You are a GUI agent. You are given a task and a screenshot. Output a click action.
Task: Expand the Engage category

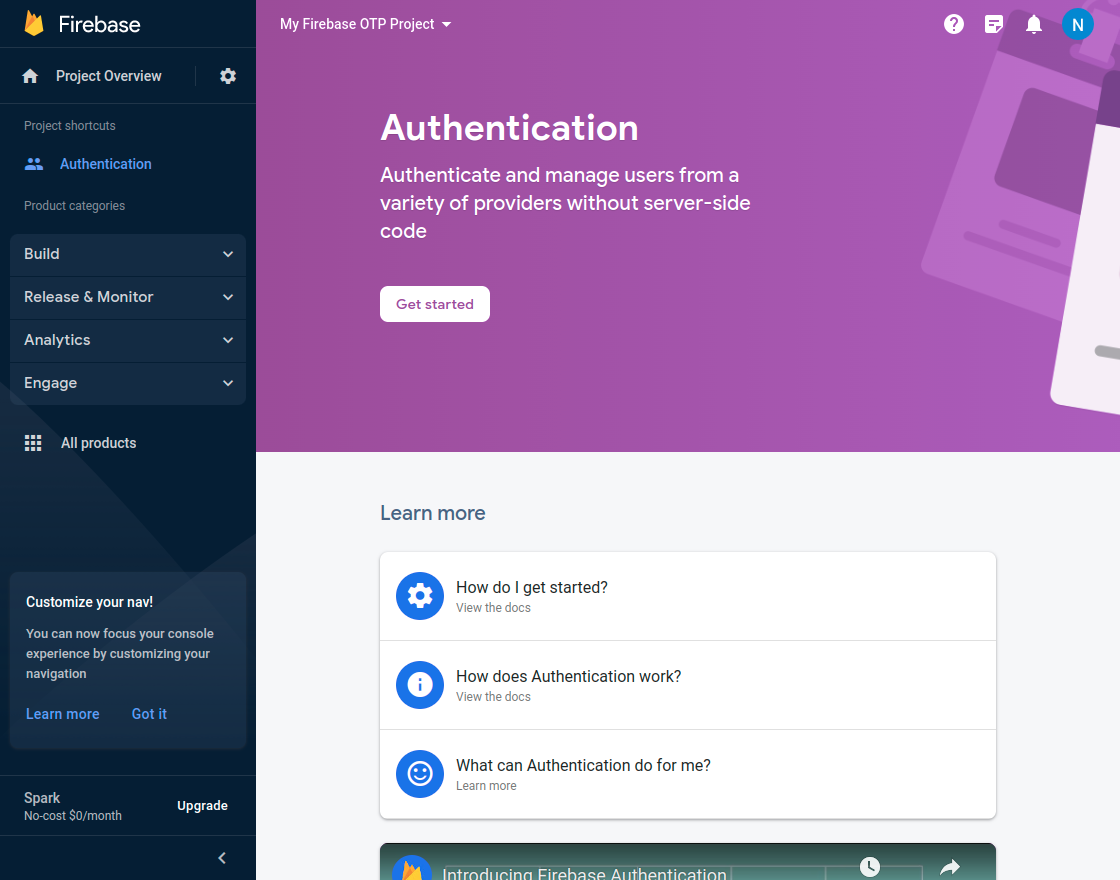tap(128, 383)
